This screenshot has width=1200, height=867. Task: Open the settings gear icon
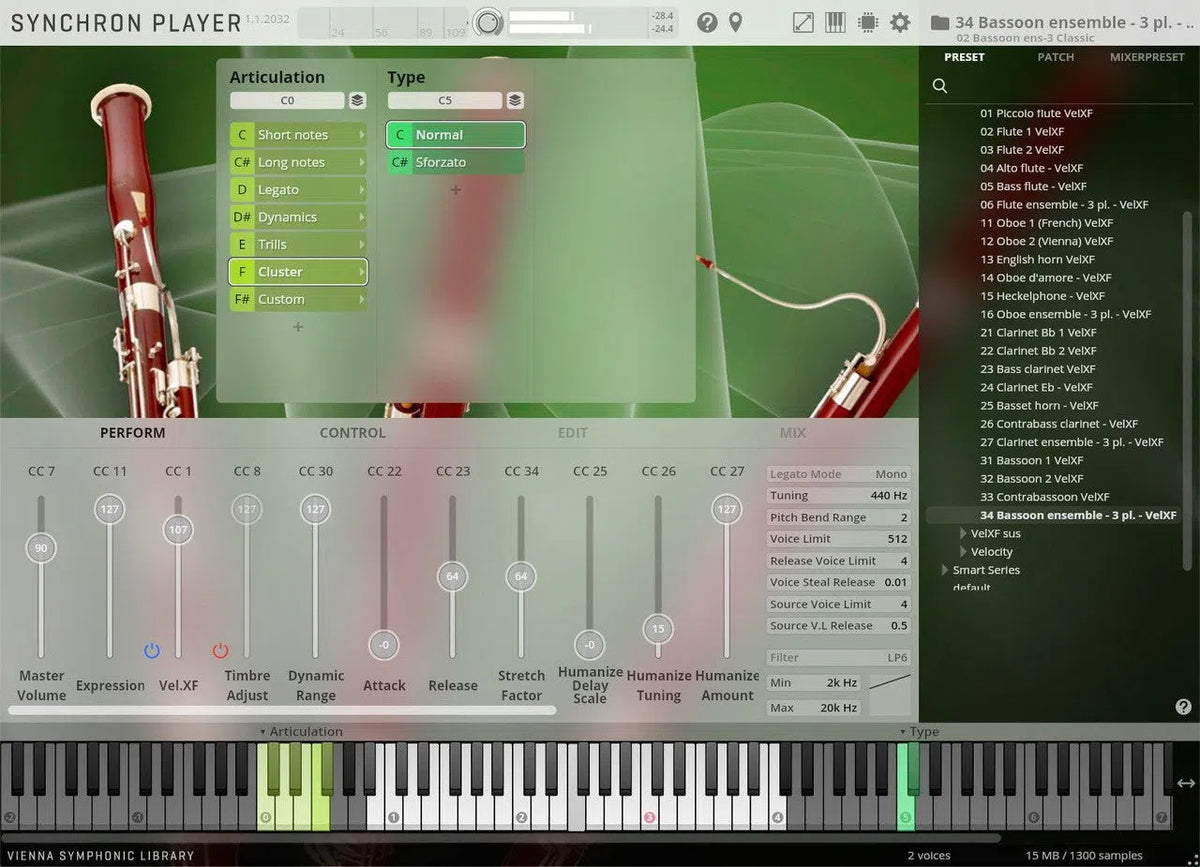click(x=900, y=22)
